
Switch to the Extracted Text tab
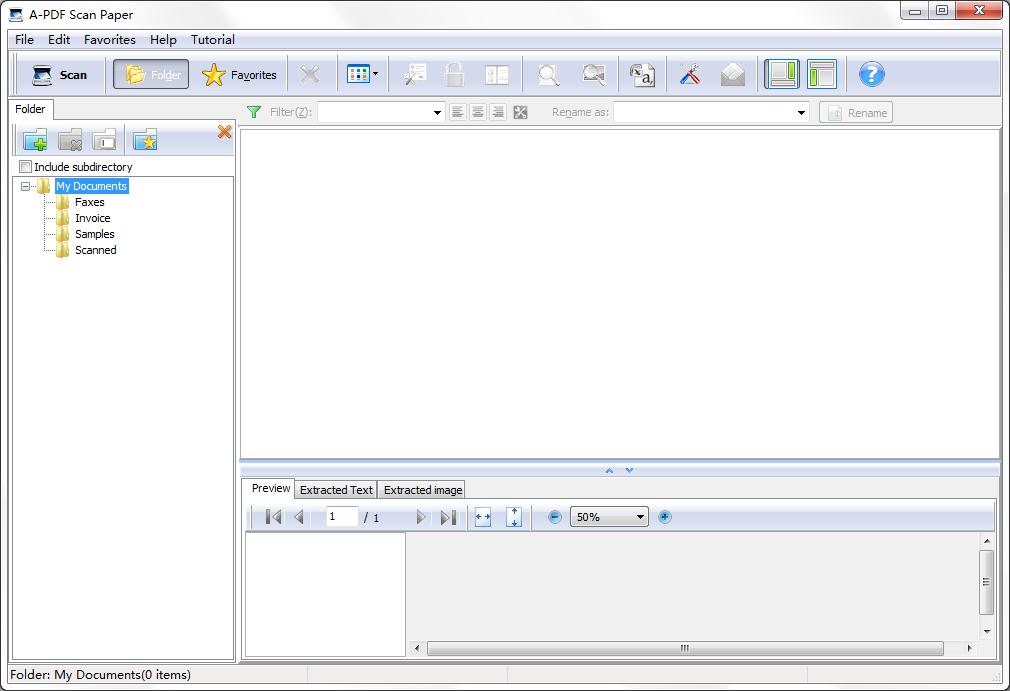click(336, 490)
